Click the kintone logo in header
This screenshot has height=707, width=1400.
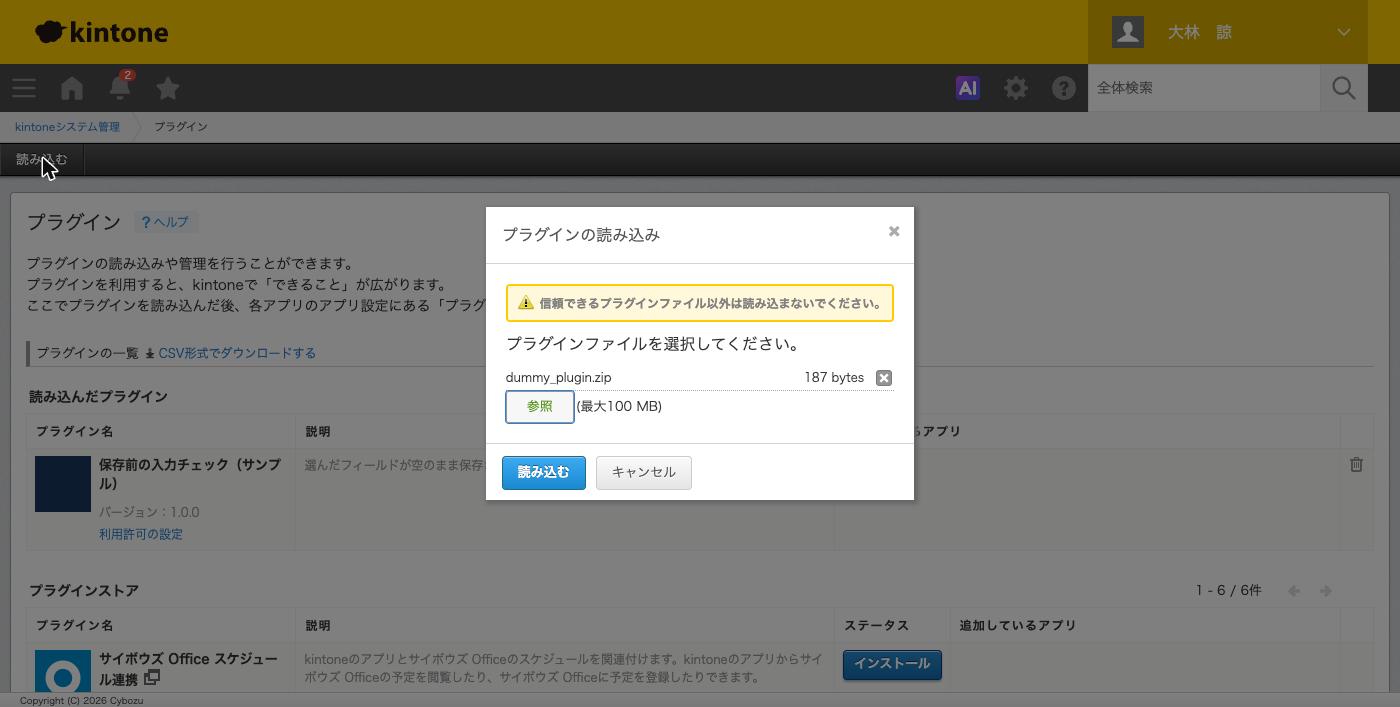[x=101, y=32]
